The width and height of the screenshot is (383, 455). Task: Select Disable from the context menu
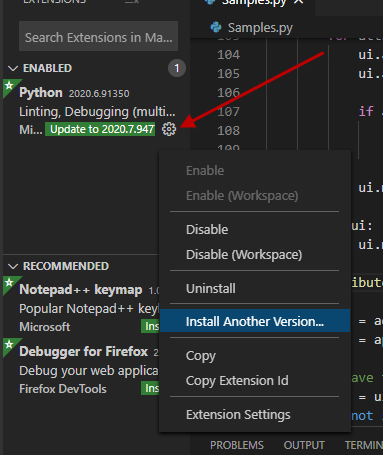[x=255, y=230]
